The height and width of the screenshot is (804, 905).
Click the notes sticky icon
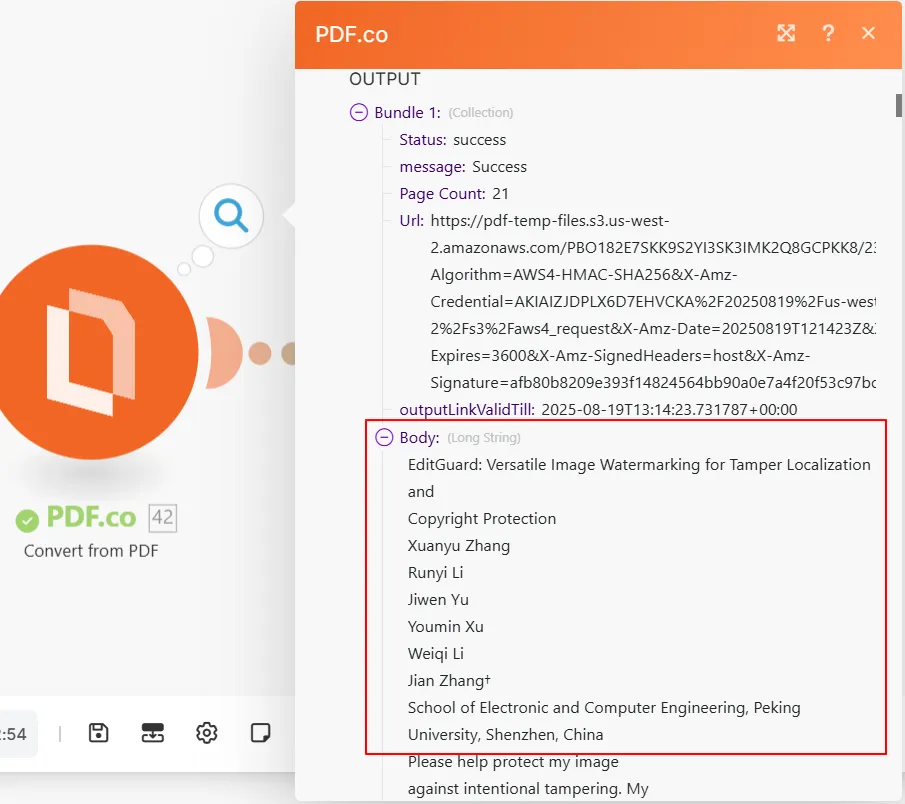tap(260, 733)
